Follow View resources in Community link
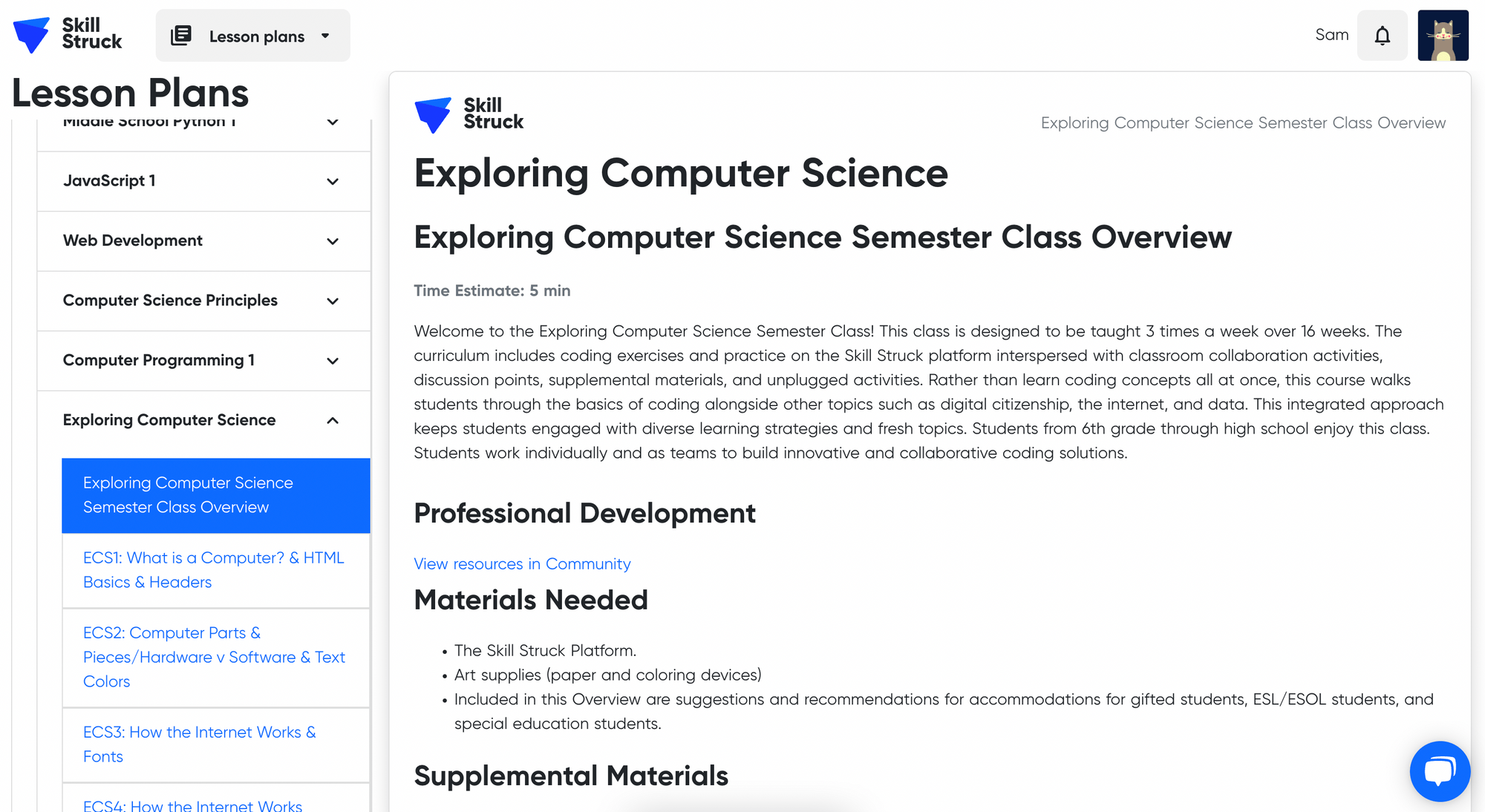Viewport: 1485px width, 812px height. click(x=522, y=564)
